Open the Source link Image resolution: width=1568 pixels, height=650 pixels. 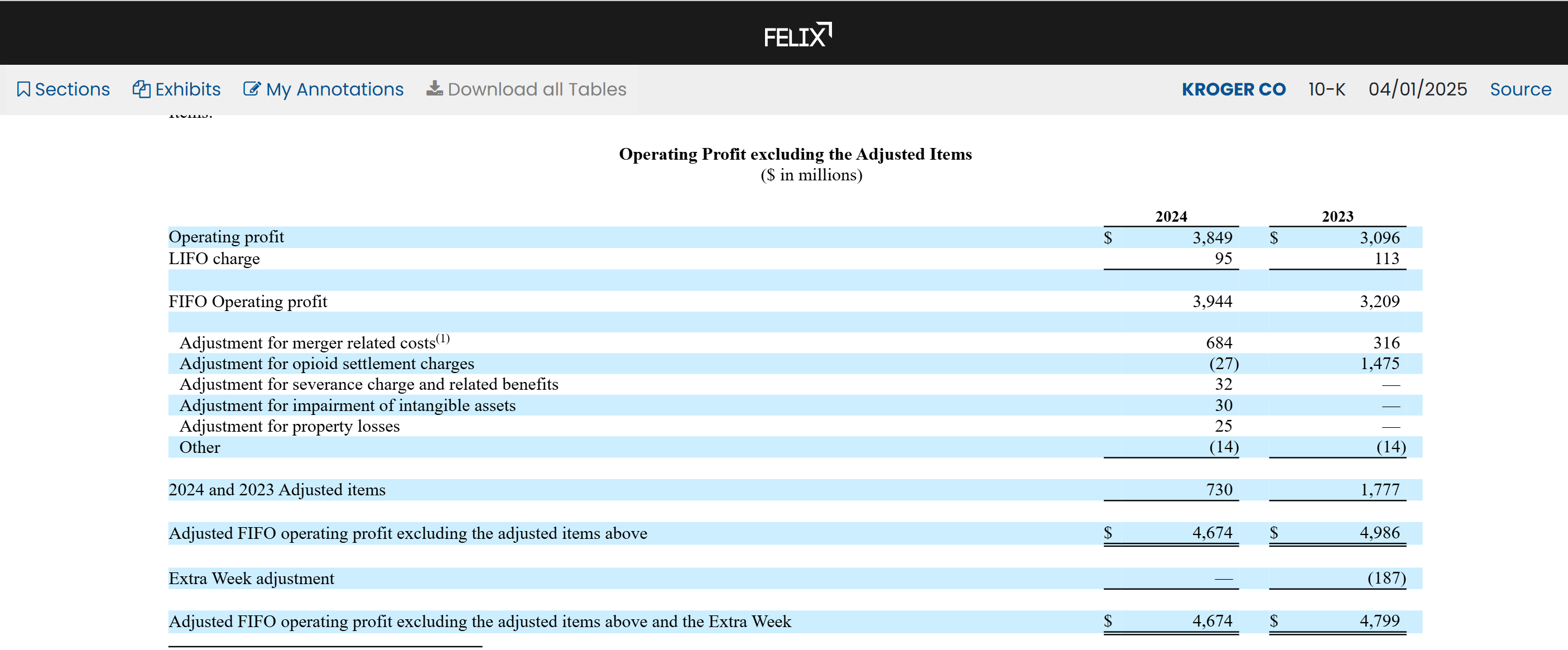1520,89
